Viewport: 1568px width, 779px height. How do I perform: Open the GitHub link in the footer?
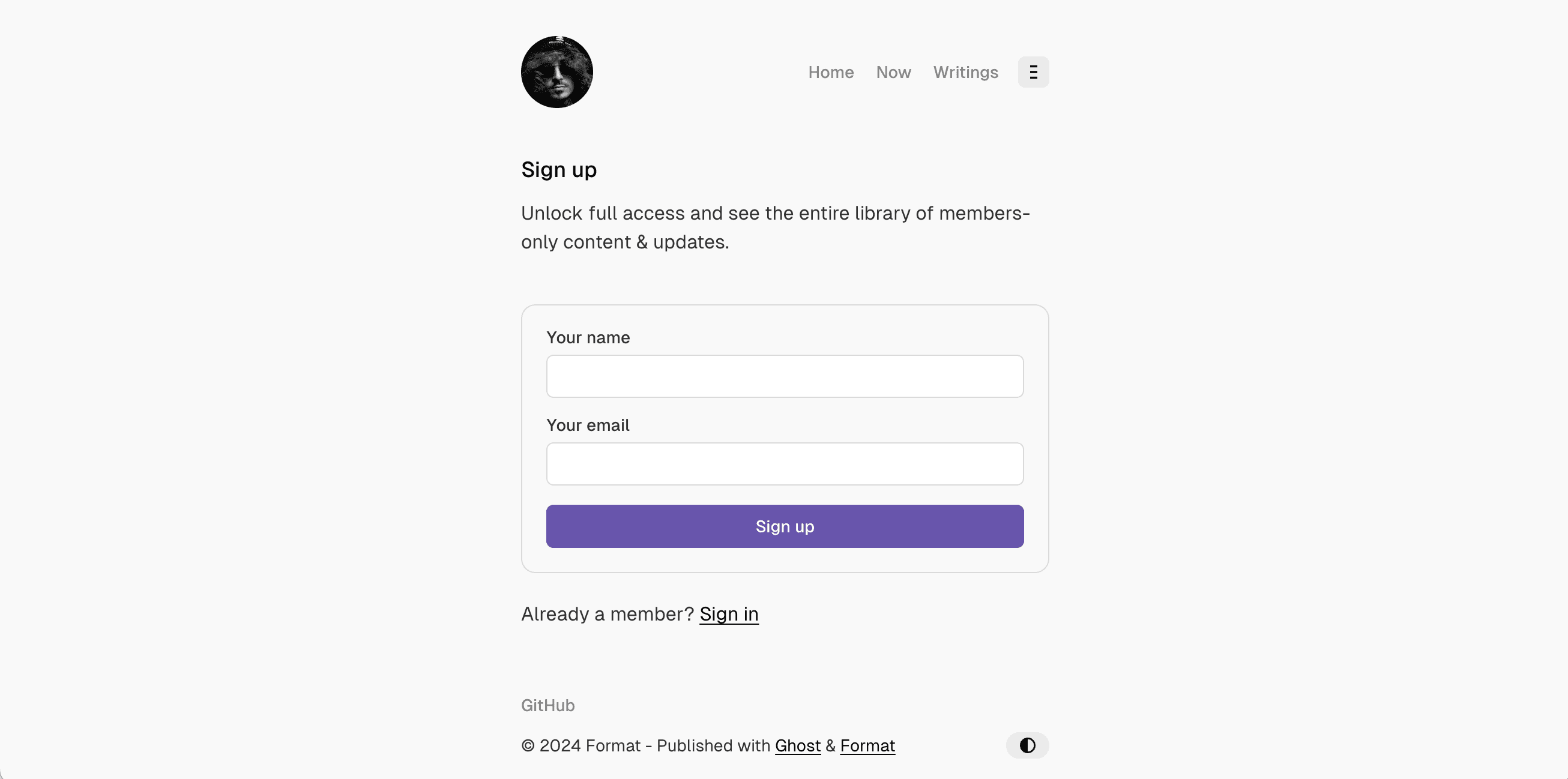(547, 705)
